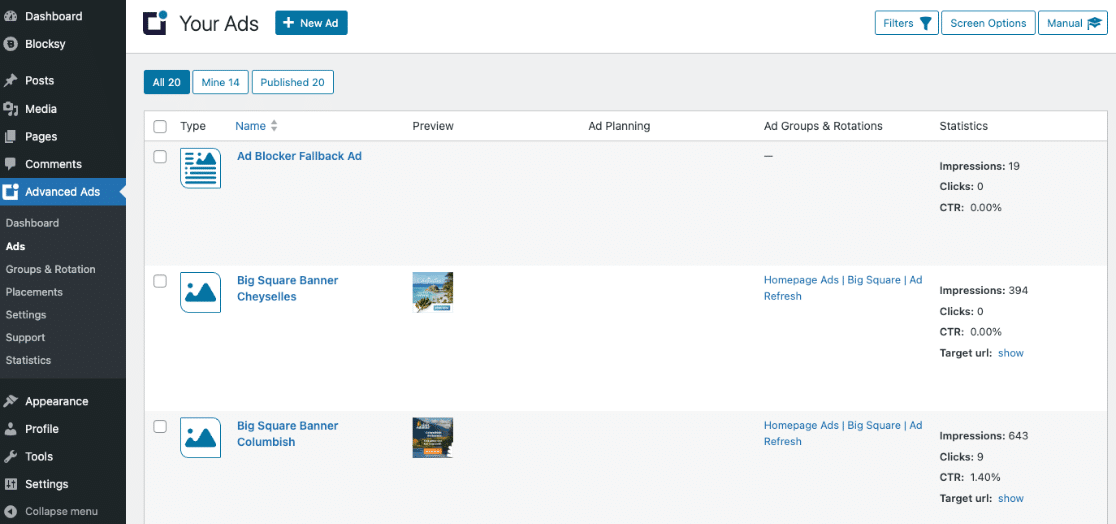Switch to the Published 20 view
This screenshot has height=524, width=1116.
point(293,82)
